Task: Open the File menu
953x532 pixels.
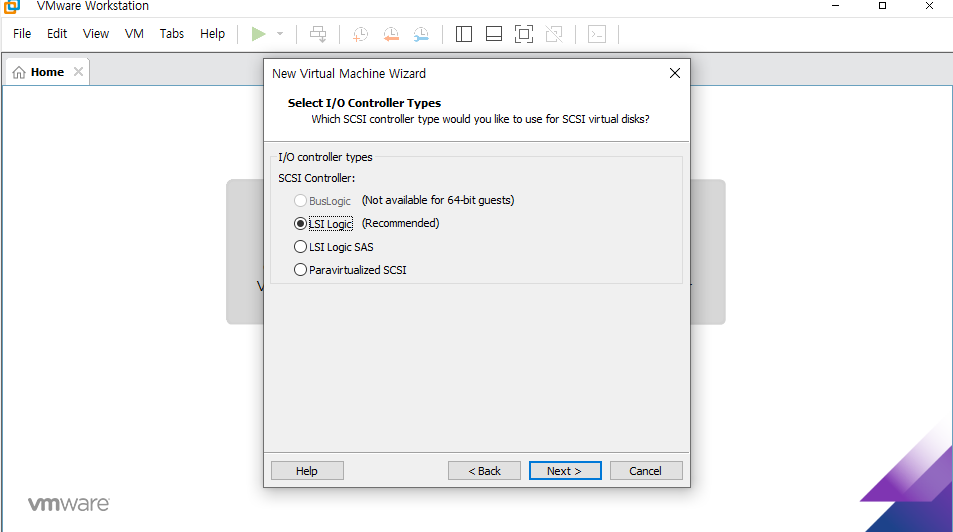Action: pyautogui.click(x=22, y=33)
